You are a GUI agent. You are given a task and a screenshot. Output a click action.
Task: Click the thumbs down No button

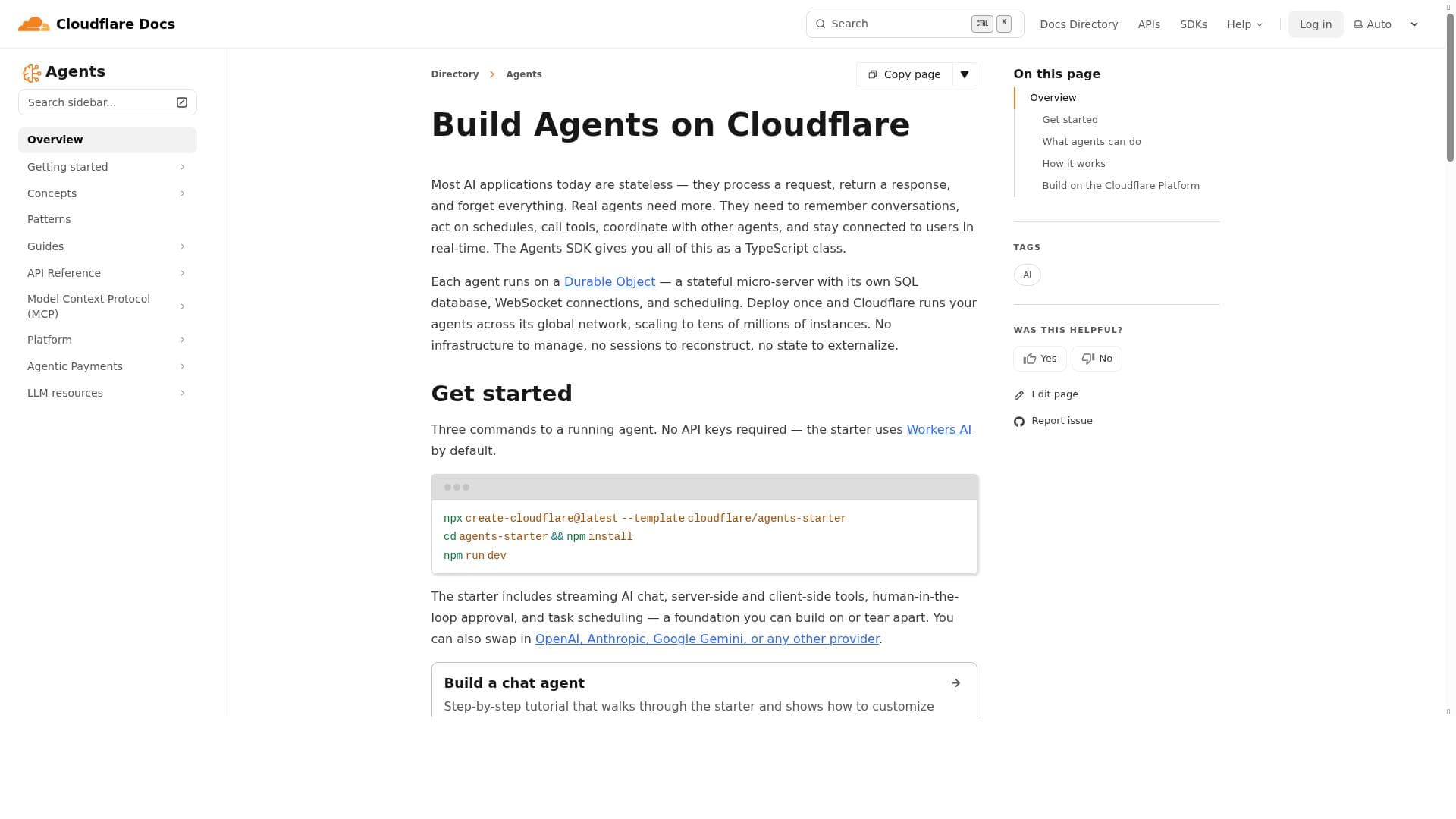1097,359
